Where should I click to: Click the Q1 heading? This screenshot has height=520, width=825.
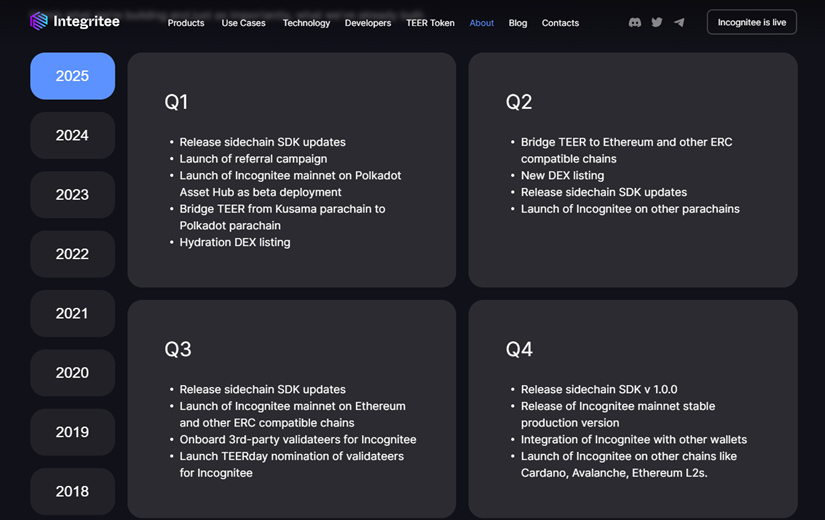[x=176, y=102]
